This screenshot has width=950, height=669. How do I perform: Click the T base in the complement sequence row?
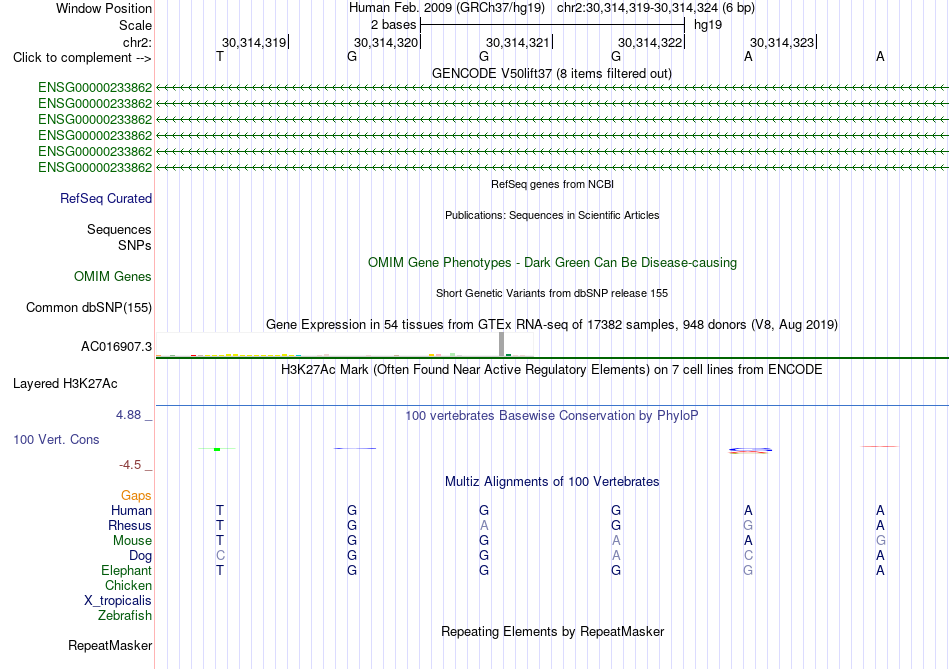[220, 56]
